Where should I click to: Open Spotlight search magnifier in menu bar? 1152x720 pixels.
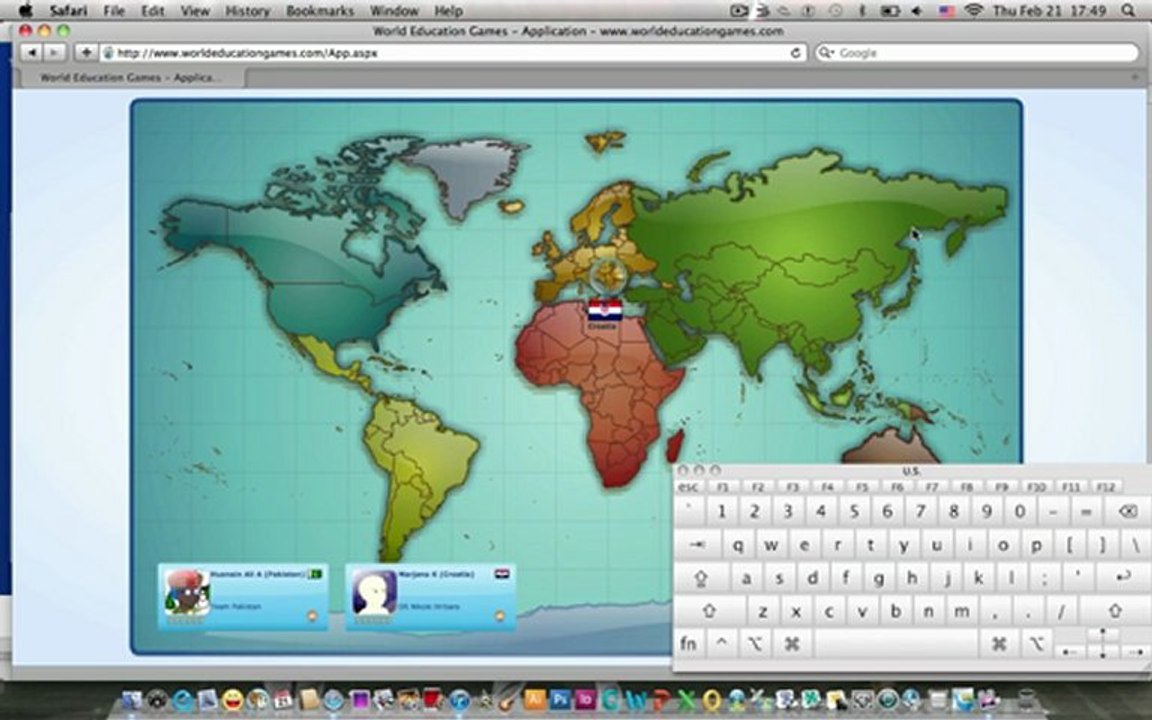point(1129,10)
